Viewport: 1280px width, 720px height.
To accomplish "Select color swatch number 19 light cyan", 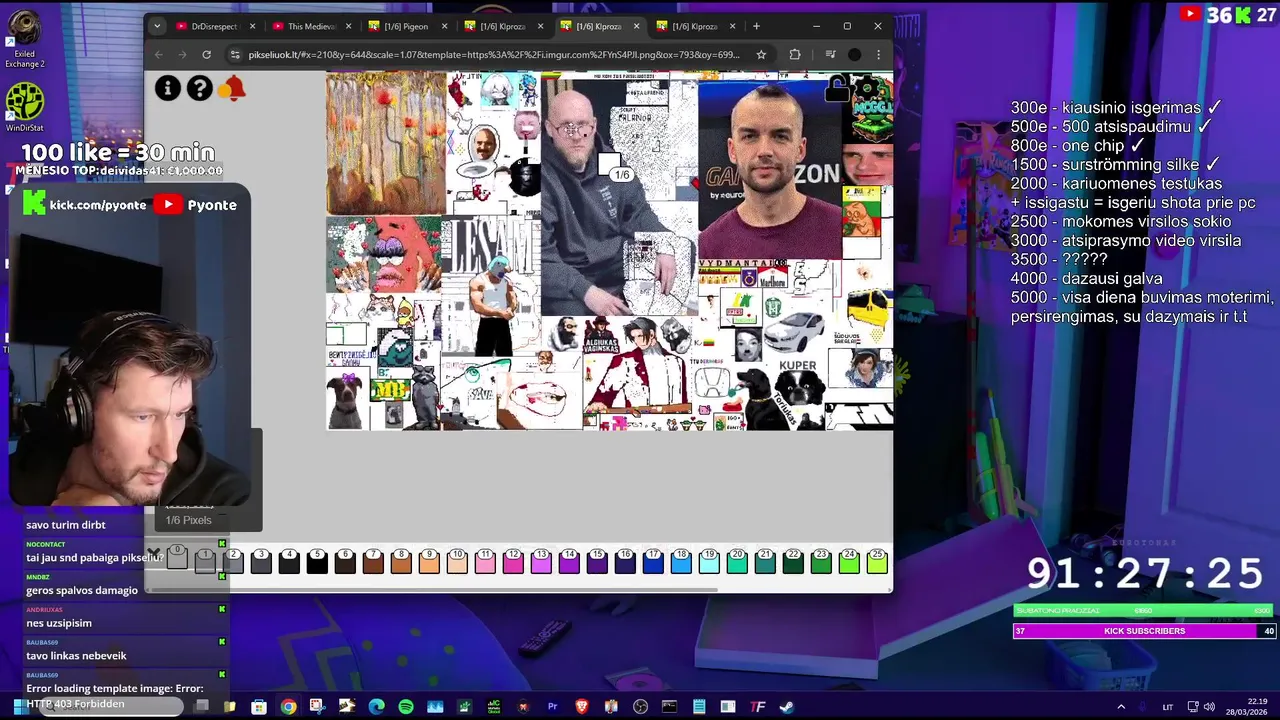I will coord(709,563).
